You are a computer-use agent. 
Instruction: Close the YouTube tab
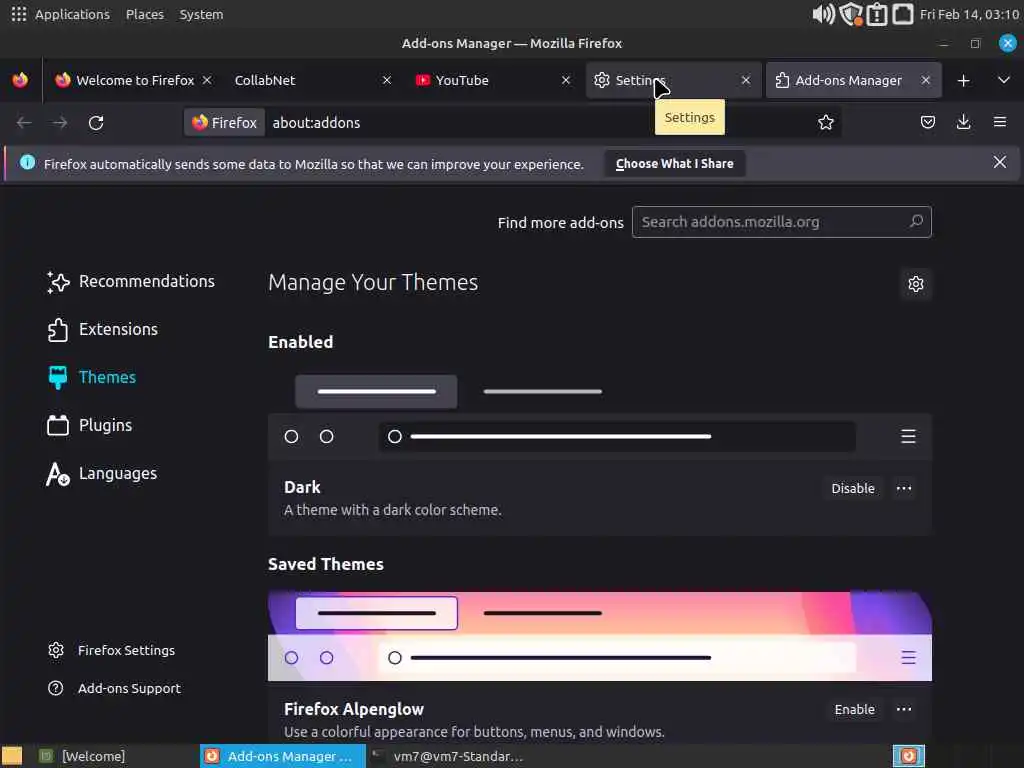coord(566,80)
